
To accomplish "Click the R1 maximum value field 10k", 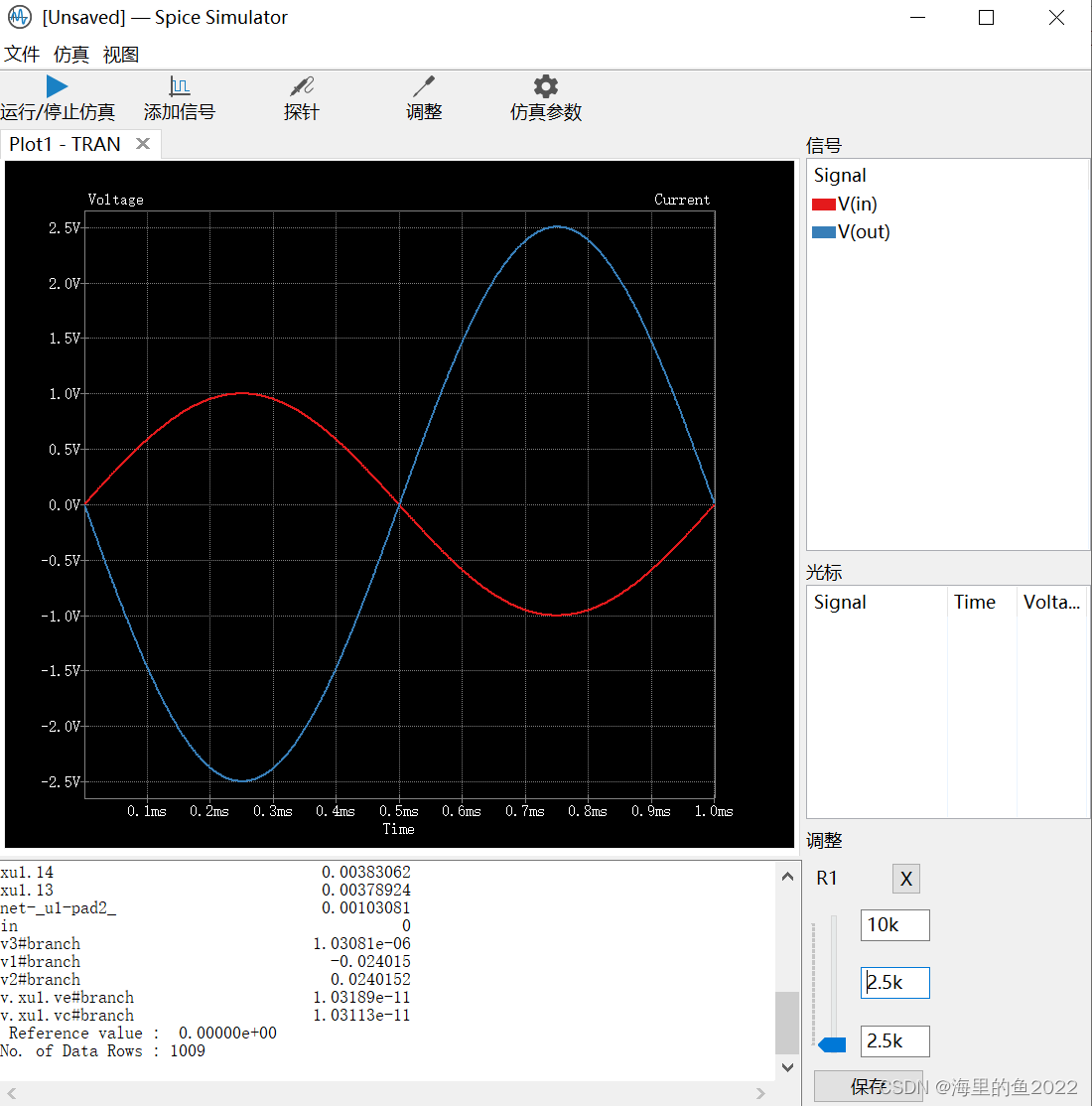I will 894,925.
